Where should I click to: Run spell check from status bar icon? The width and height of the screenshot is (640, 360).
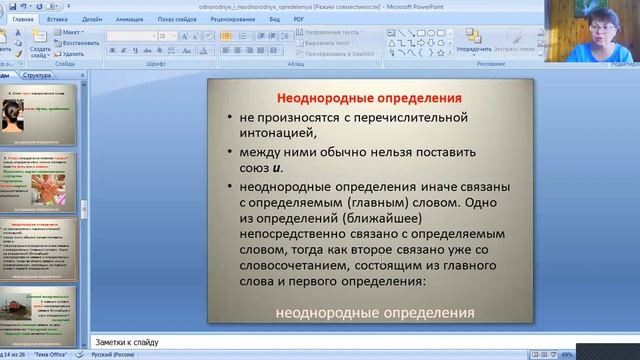[x=80, y=355]
